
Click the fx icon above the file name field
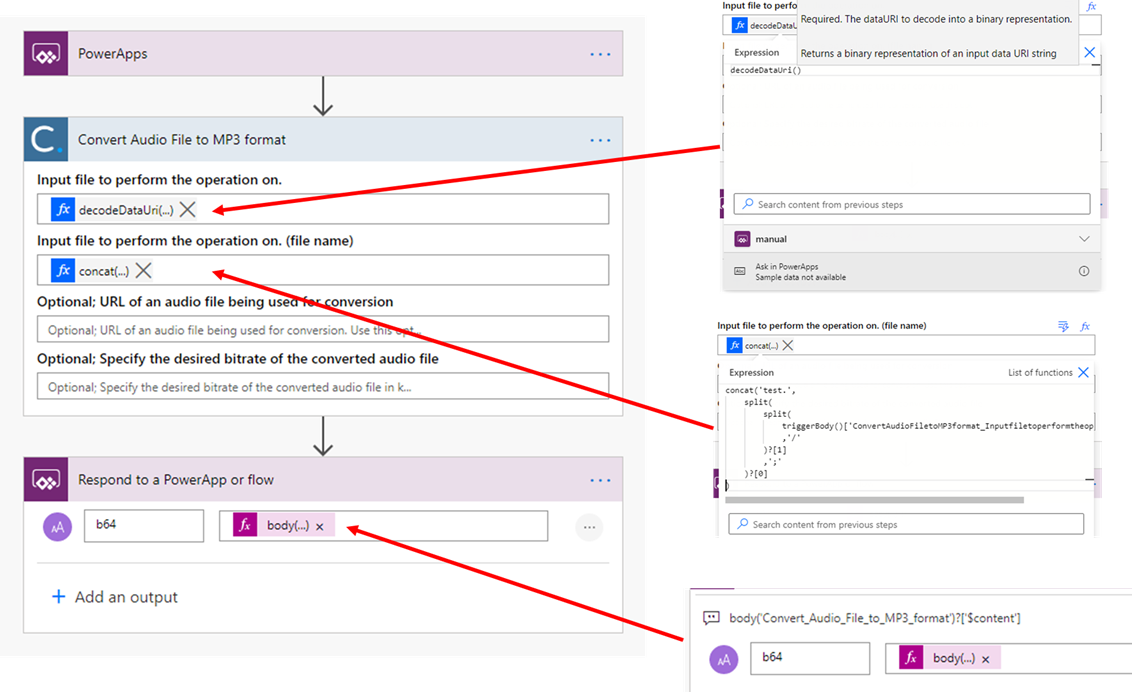pos(1085,326)
